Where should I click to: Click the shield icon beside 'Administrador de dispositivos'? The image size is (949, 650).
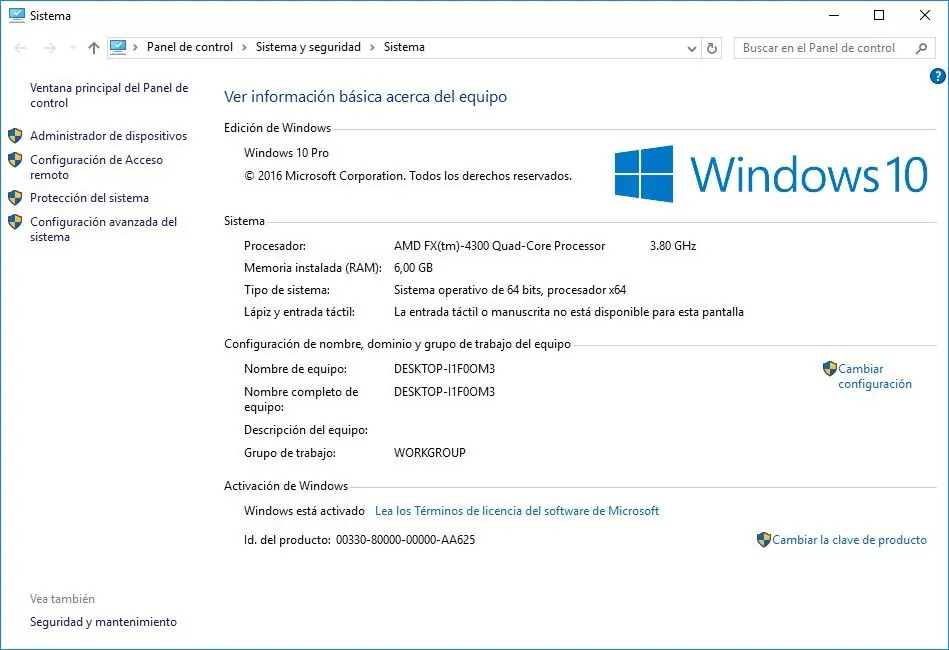click(16, 136)
